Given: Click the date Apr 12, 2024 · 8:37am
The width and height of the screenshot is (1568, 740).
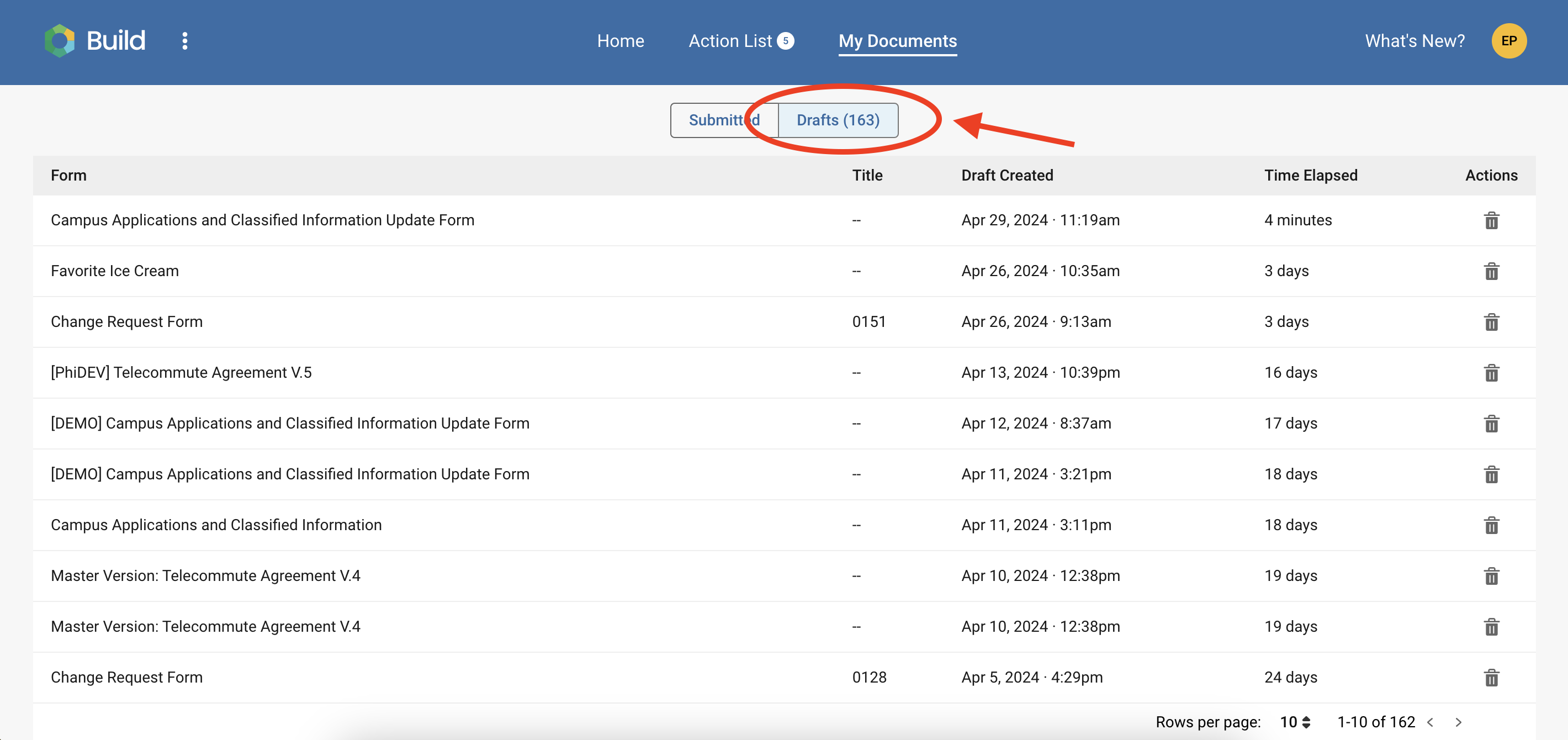Looking at the screenshot, I should pyautogui.click(x=1036, y=424).
